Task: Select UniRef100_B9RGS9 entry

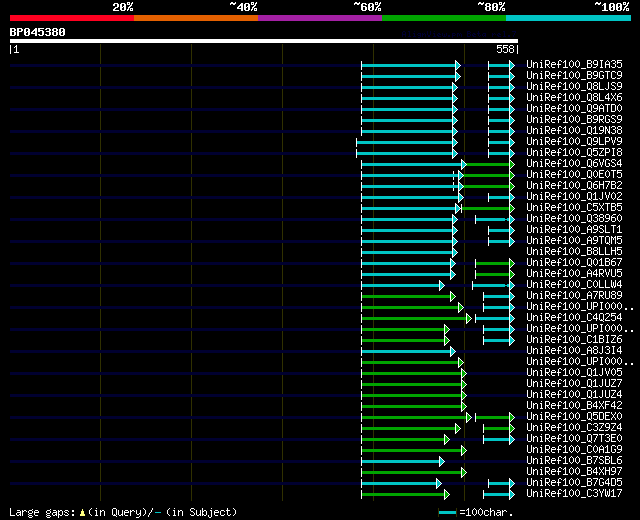Action: coord(574,120)
